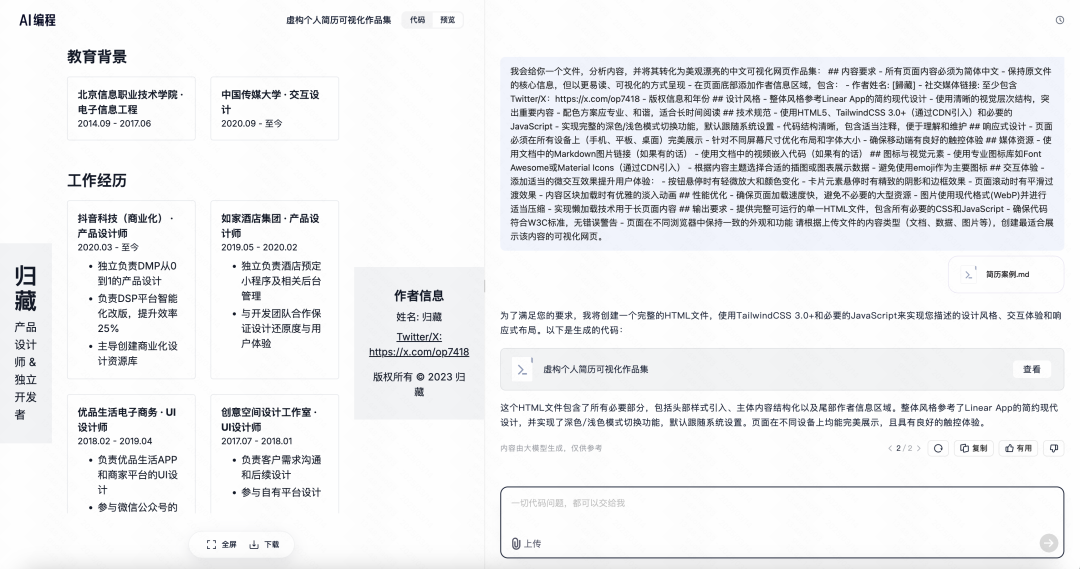
Task: Click the 归藏 sidebar name
Action: click(x=25, y=288)
